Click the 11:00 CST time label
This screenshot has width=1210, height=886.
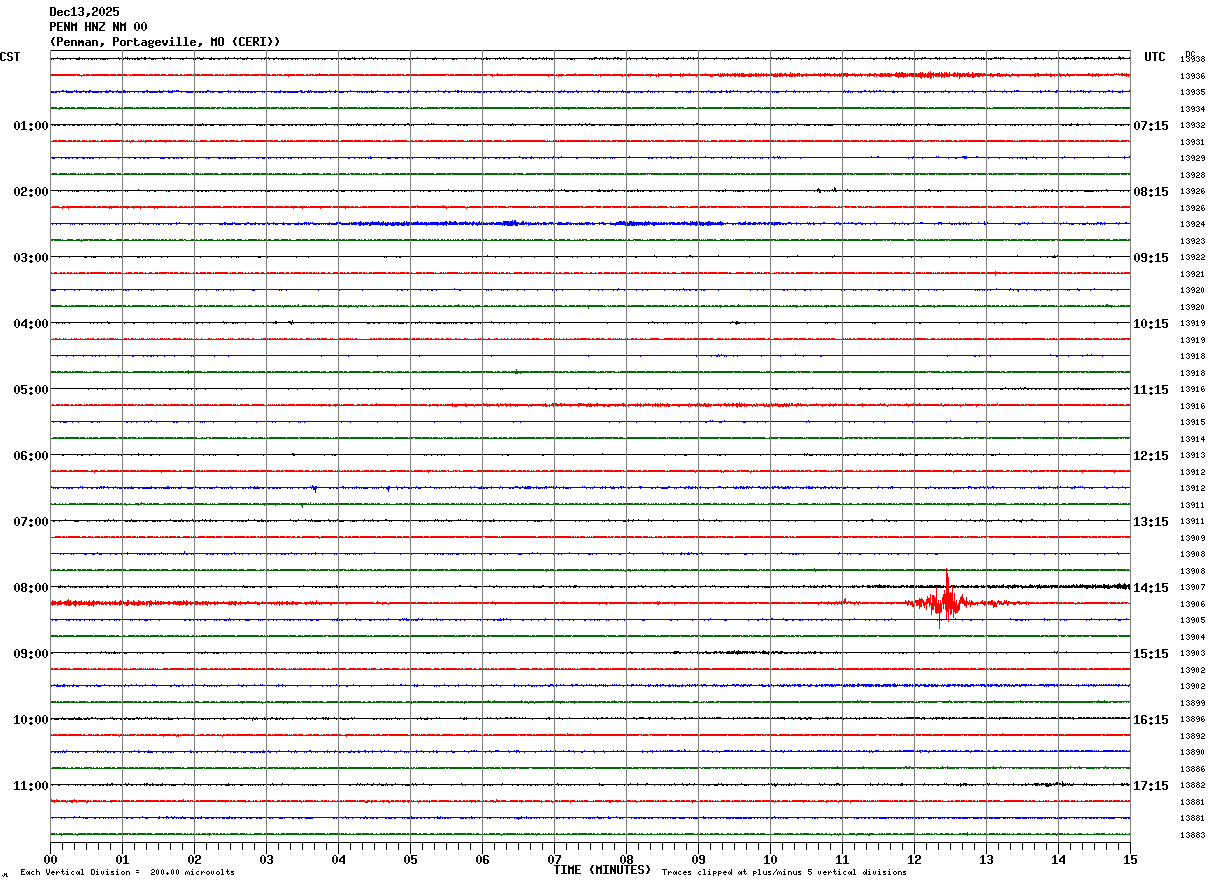[x=31, y=786]
